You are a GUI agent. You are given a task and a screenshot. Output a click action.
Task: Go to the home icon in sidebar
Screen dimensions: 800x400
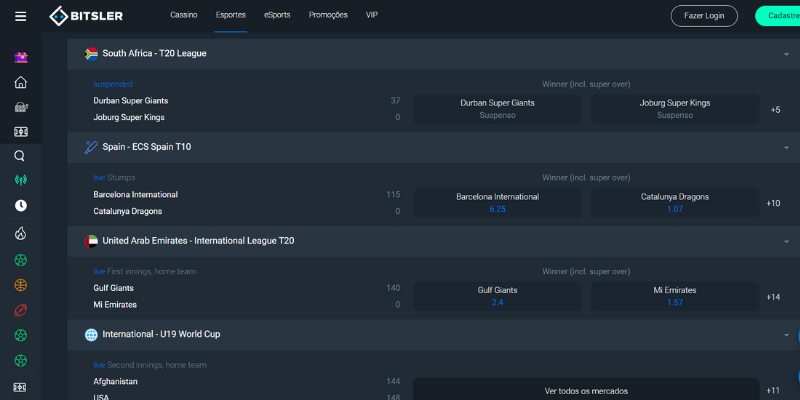click(x=20, y=82)
